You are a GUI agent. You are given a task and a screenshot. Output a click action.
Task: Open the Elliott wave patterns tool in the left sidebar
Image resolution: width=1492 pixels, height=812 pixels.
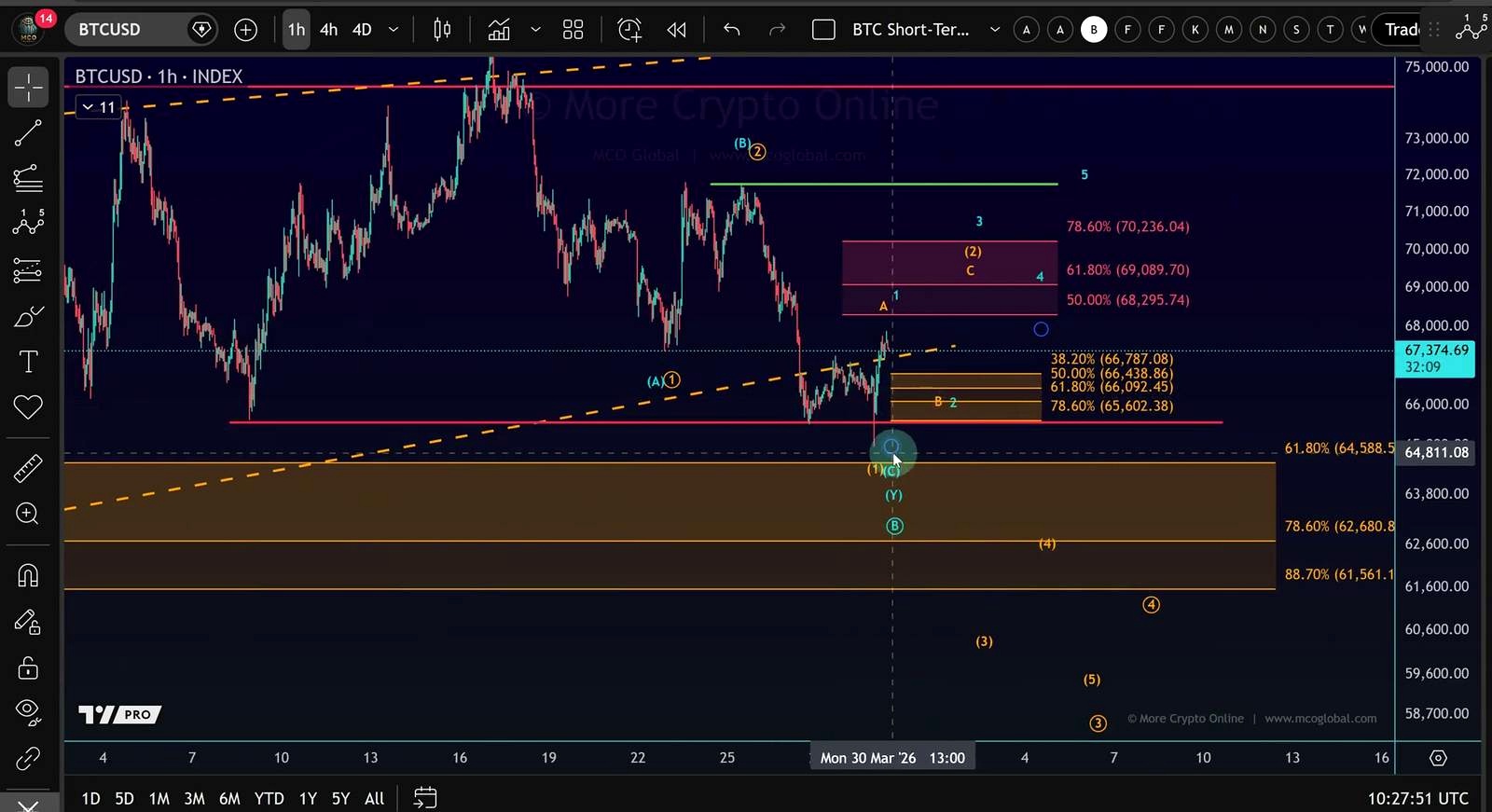[28, 222]
